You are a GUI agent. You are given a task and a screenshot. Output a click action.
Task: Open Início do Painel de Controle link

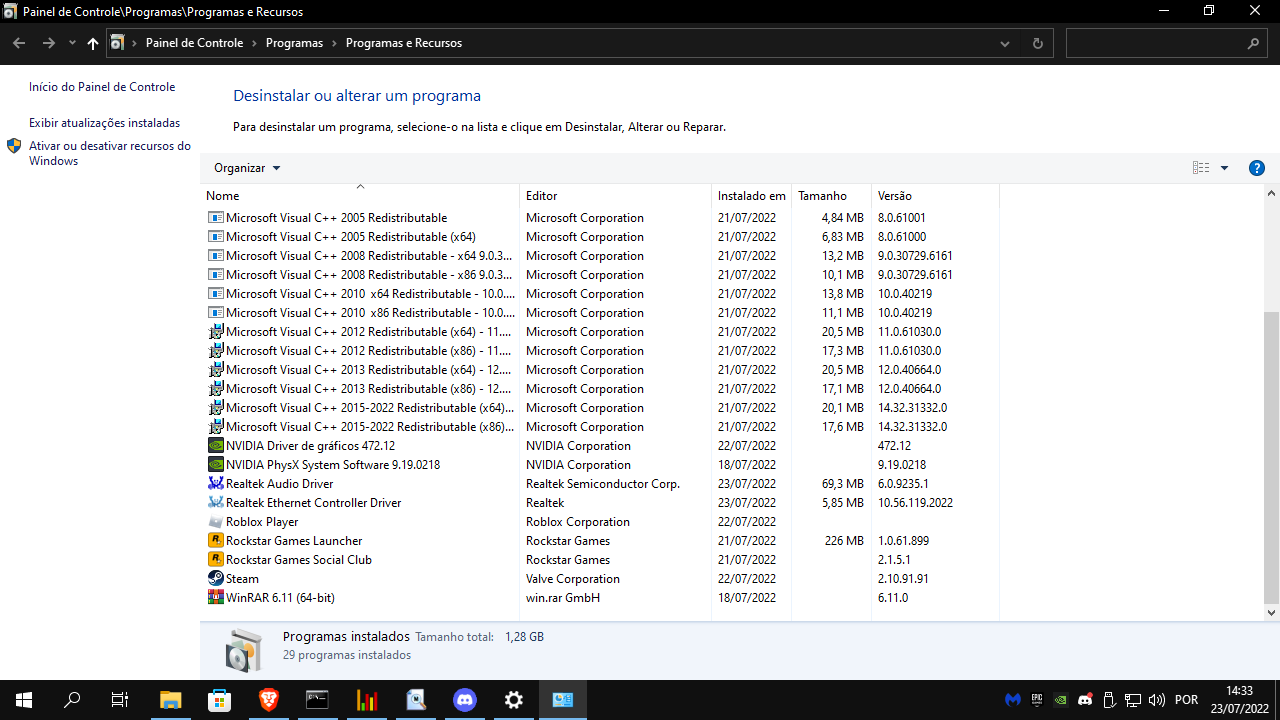[102, 87]
